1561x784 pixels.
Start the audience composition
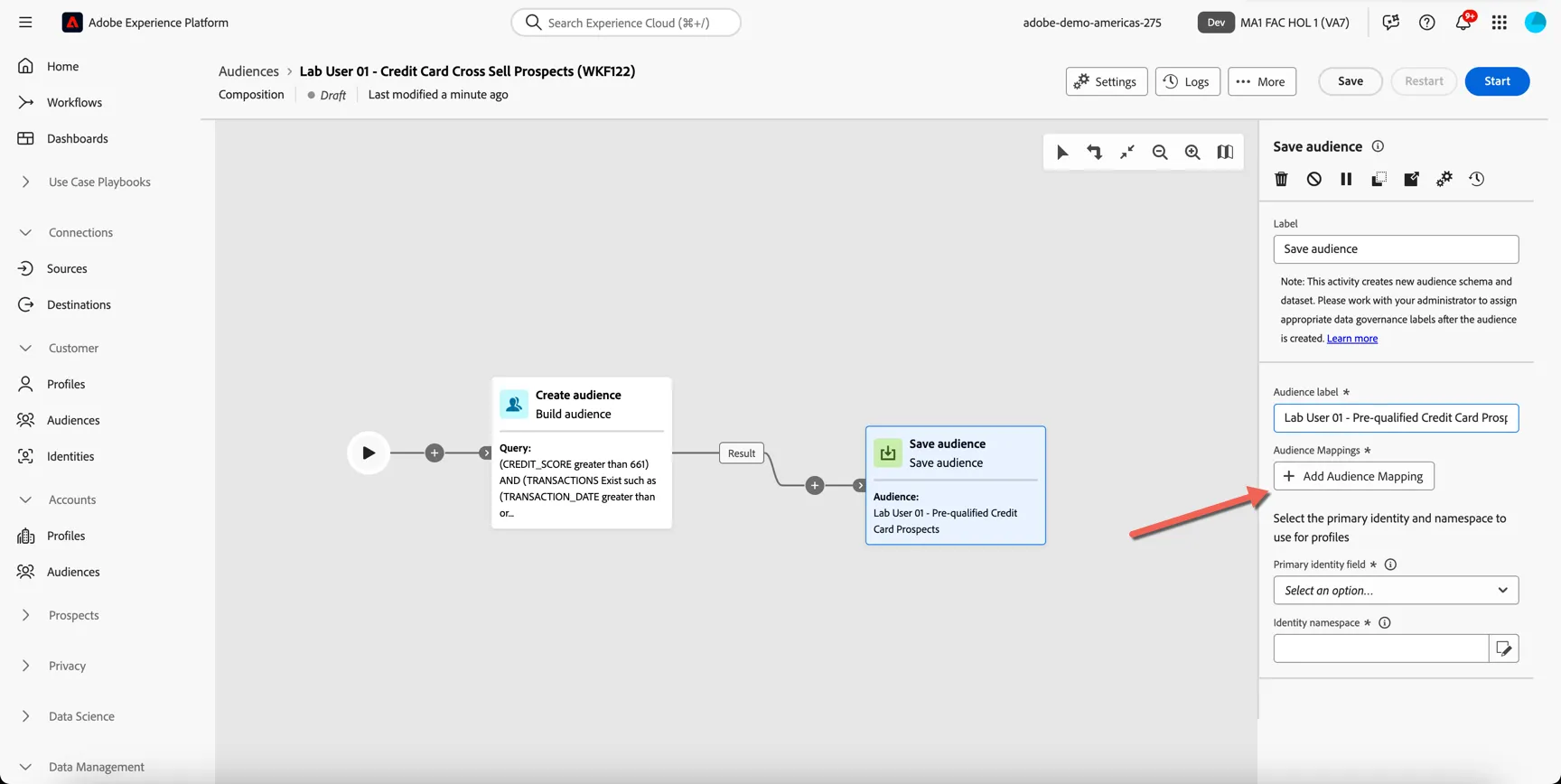pos(1497,81)
